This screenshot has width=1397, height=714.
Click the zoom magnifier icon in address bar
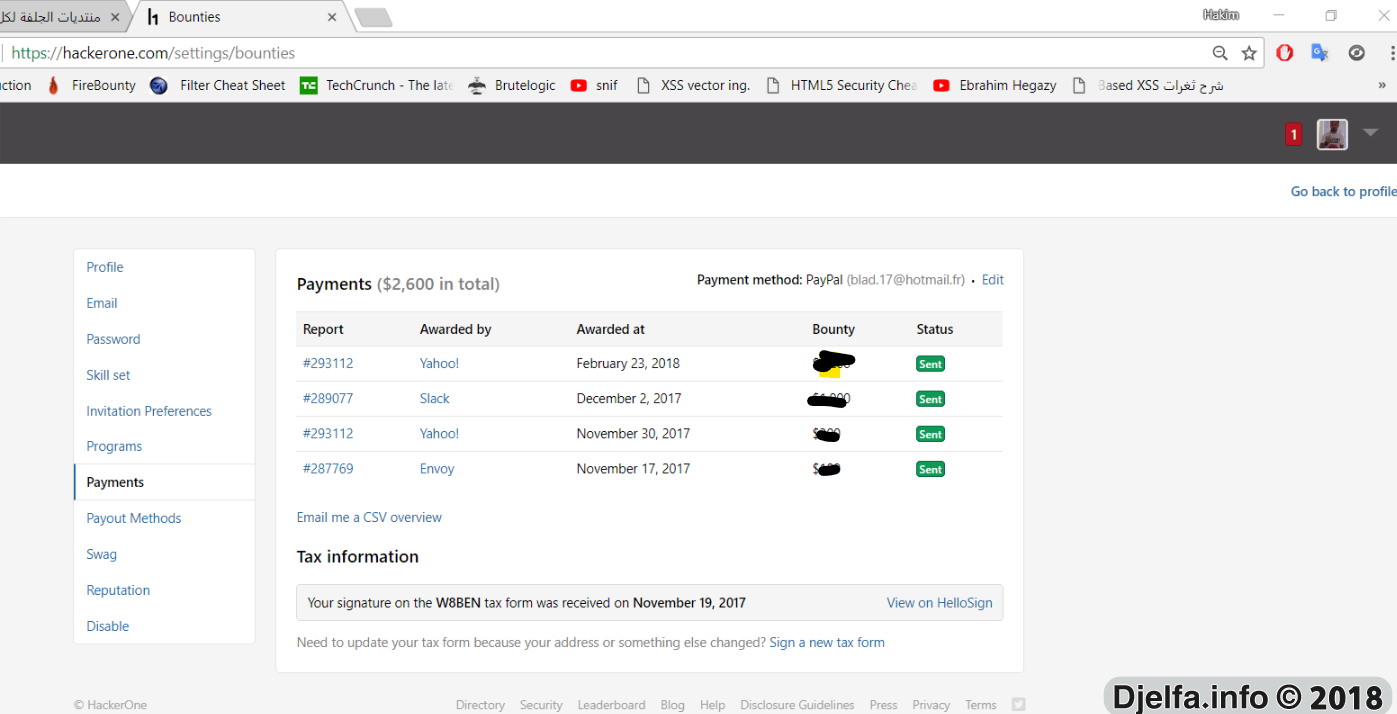point(1220,53)
